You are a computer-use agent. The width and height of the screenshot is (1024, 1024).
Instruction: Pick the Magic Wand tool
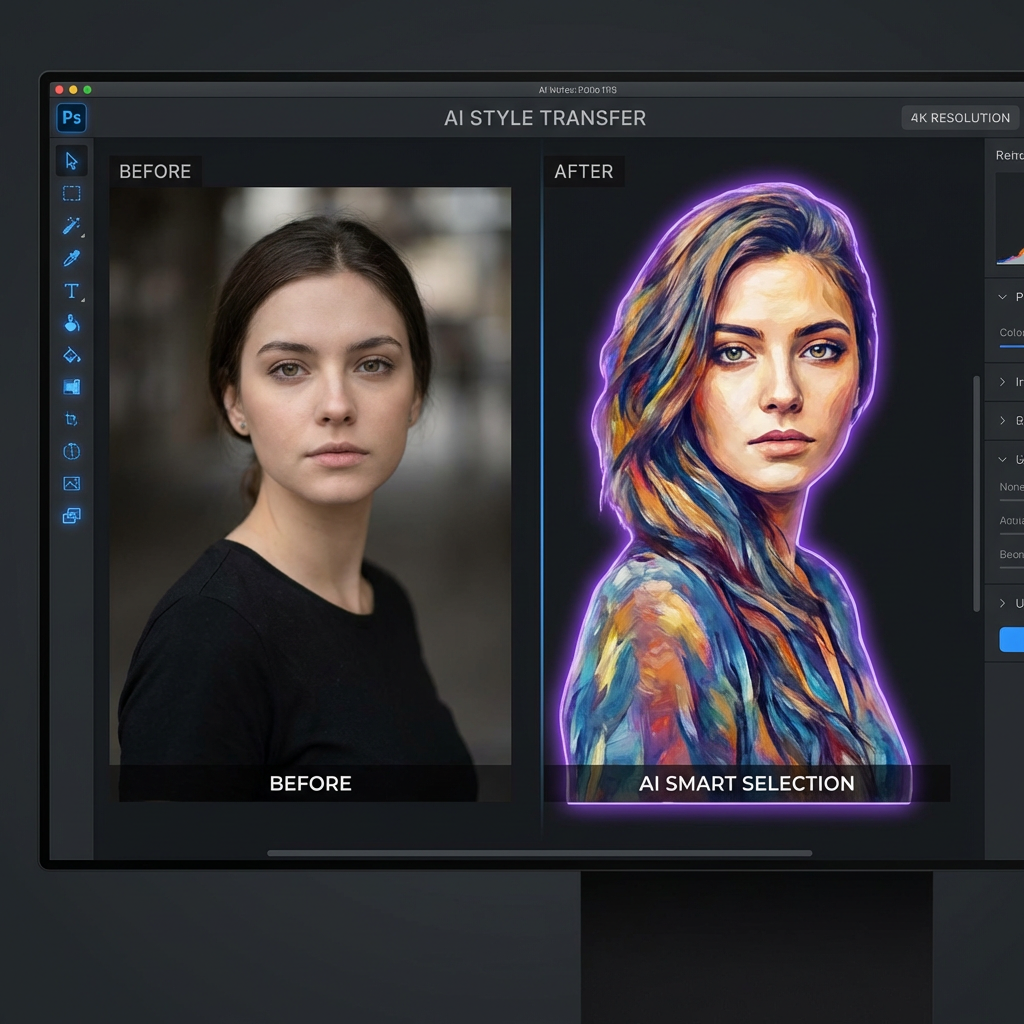pos(71,226)
